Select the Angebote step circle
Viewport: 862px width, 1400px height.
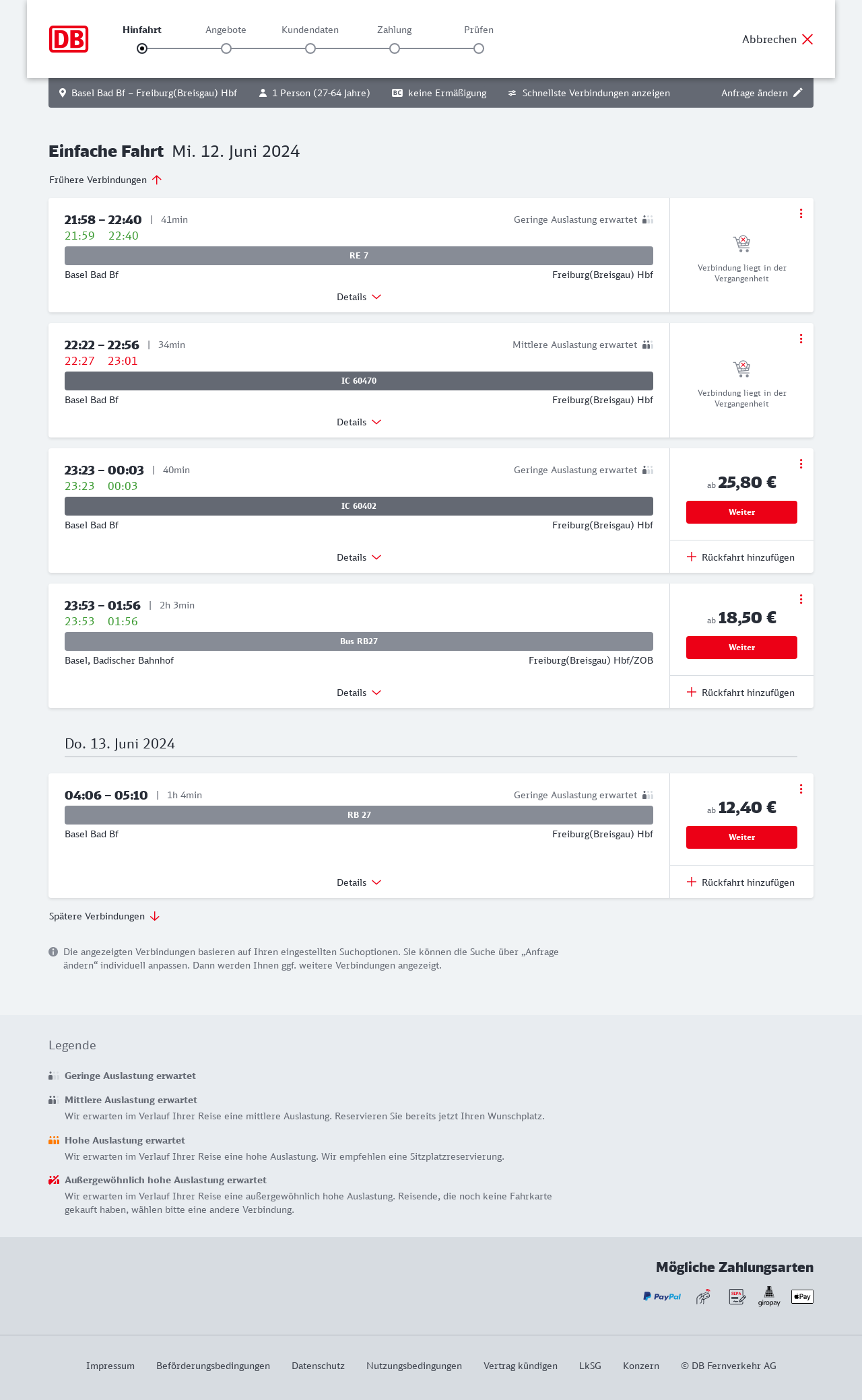pos(226,48)
